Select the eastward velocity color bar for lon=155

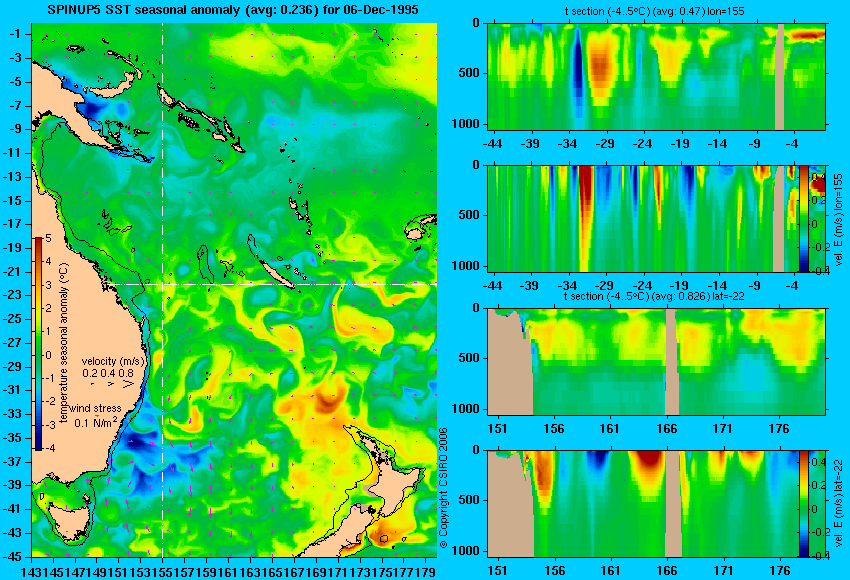(804, 219)
